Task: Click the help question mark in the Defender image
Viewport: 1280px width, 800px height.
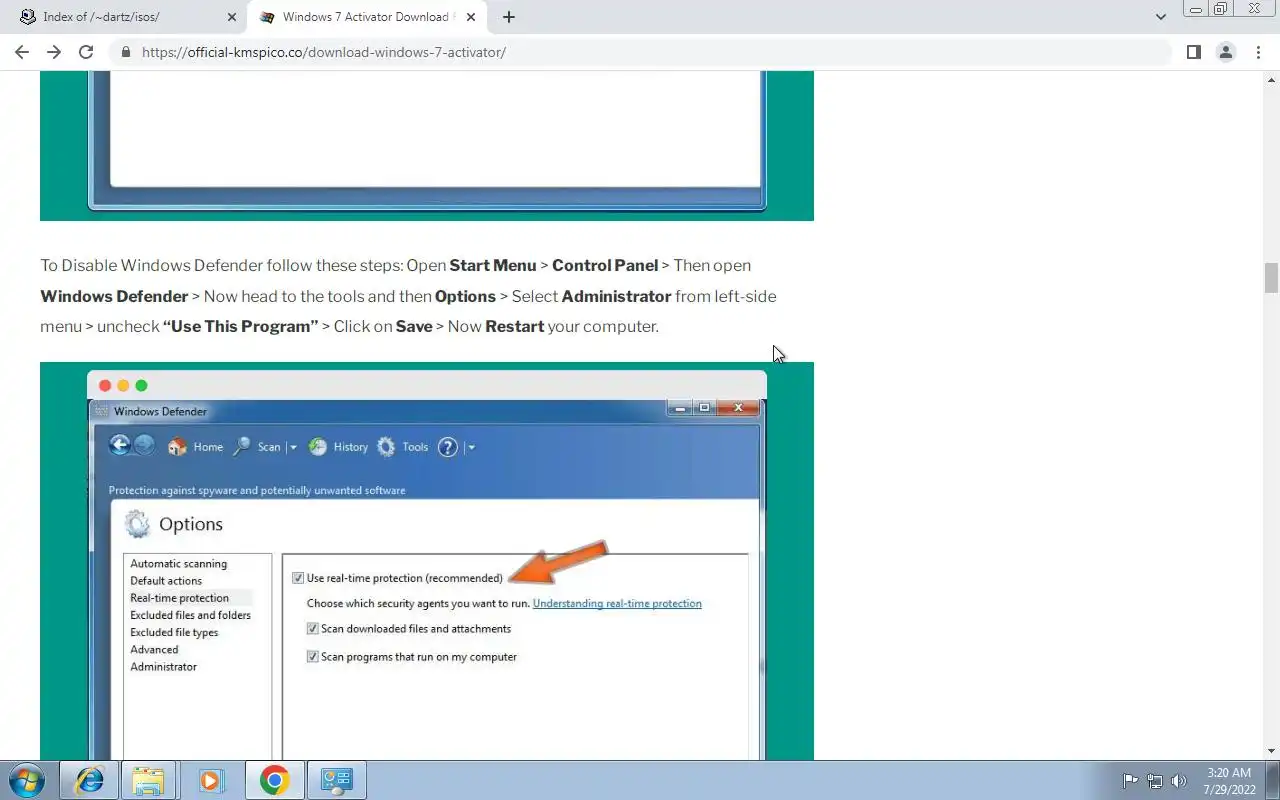Action: pyautogui.click(x=448, y=447)
